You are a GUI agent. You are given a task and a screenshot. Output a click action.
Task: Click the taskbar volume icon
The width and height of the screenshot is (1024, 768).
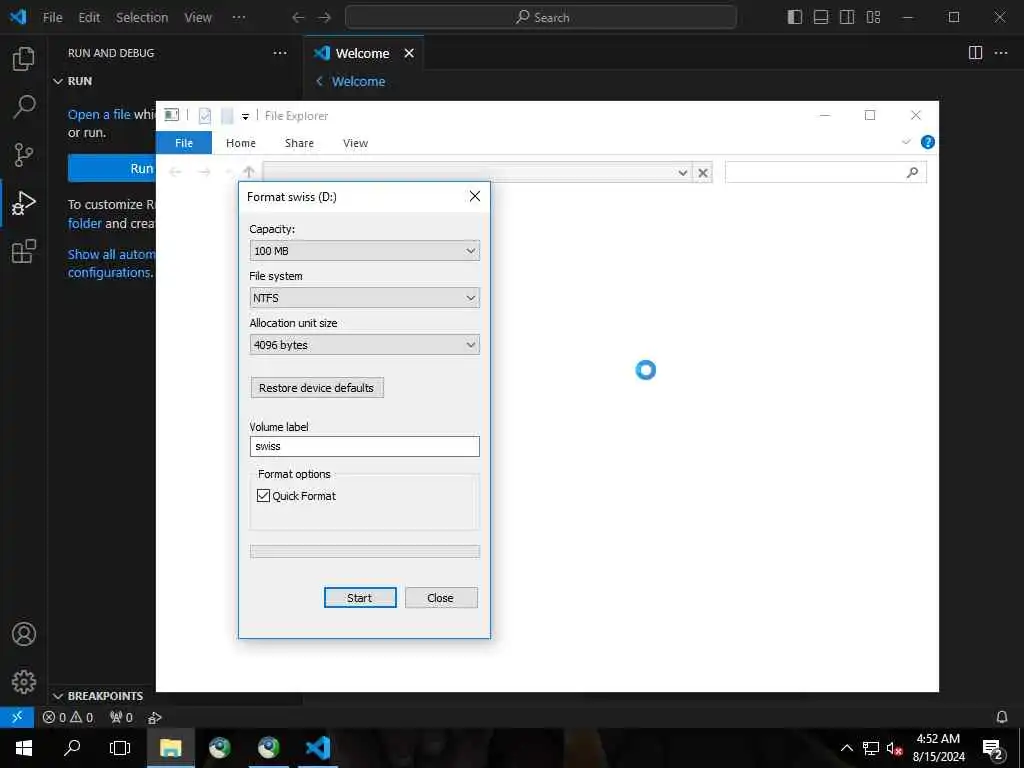tap(893, 748)
